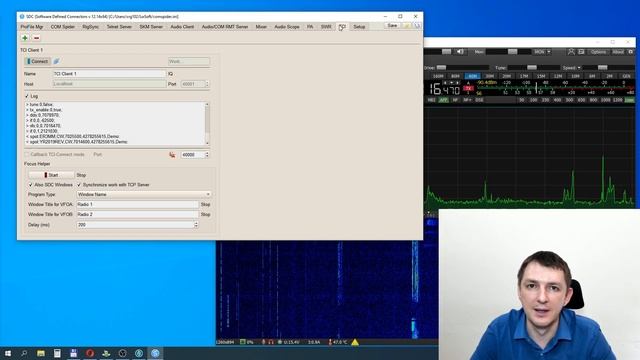
Task: Click the red icon beside callback port field
Action: click(x=172, y=155)
